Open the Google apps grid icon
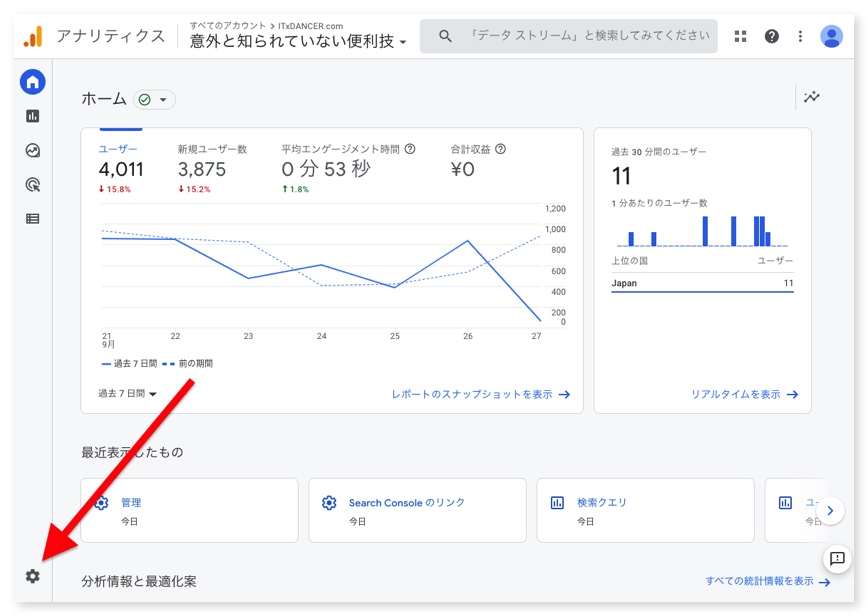868x616 pixels. click(x=740, y=36)
